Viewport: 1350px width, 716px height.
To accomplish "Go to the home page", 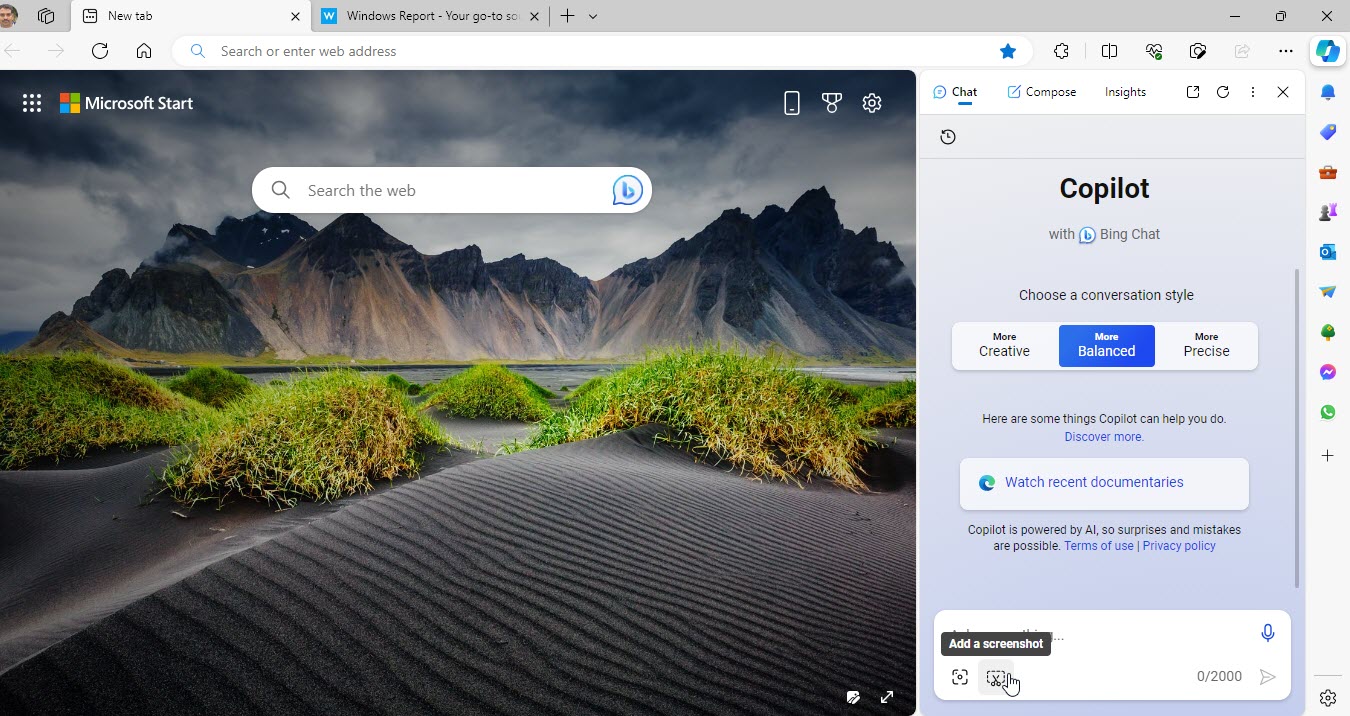I will click(x=144, y=51).
